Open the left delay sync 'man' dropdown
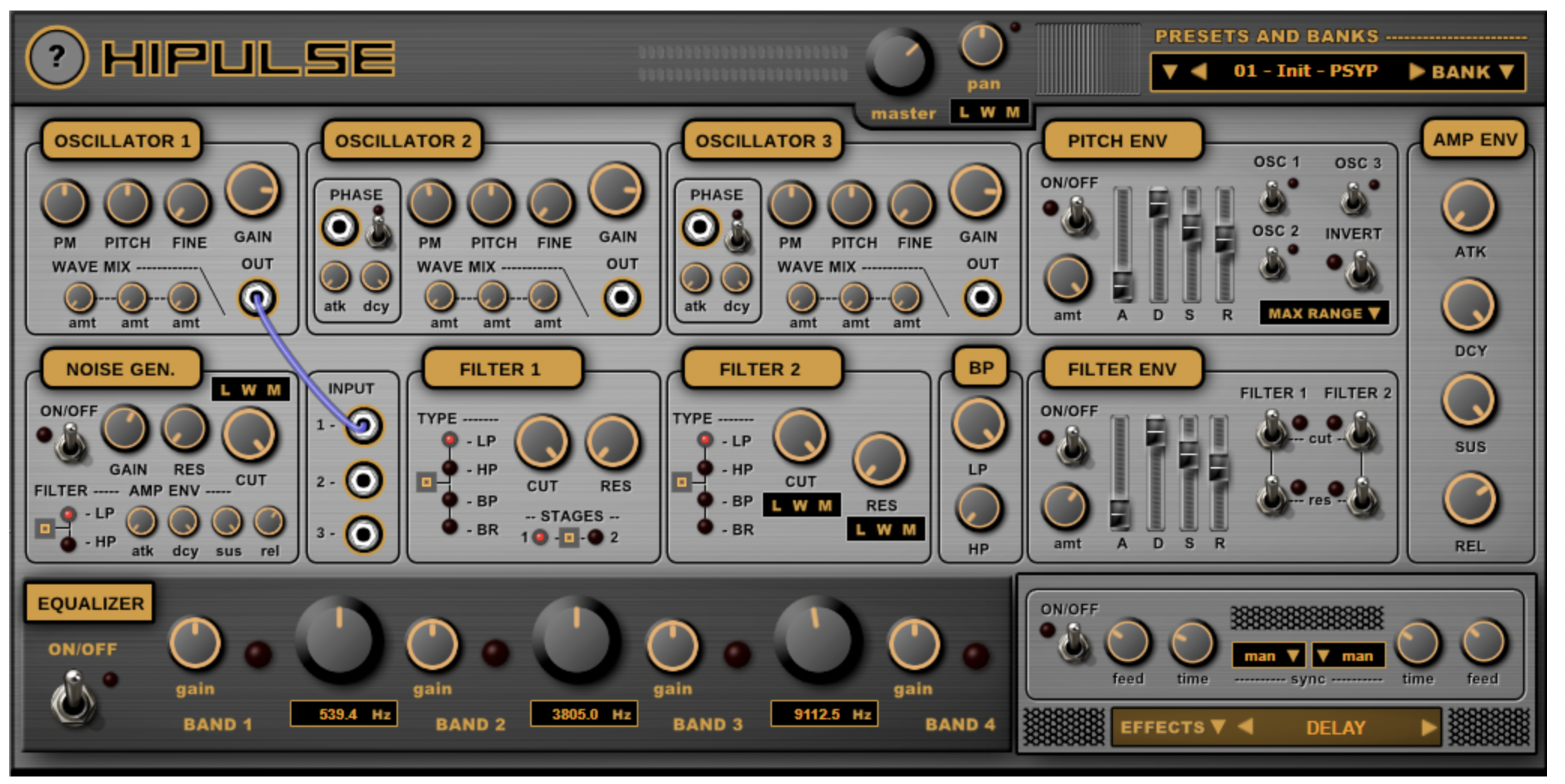This screenshot has width=1565, height=784. [1269, 656]
